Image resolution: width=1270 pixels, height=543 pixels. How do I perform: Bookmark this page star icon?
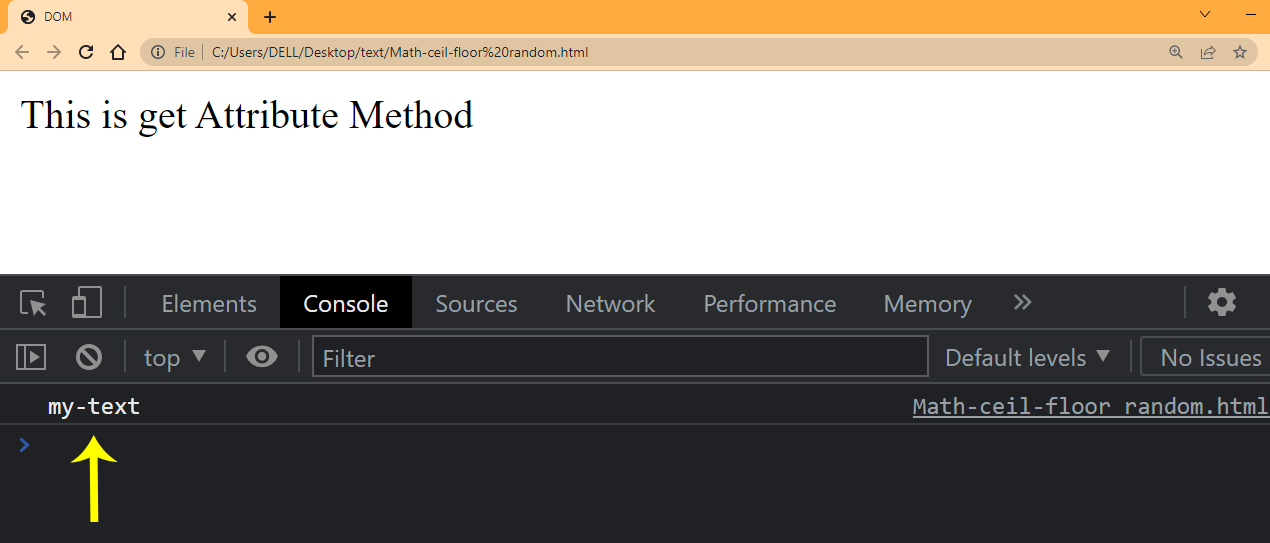coord(1240,52)
